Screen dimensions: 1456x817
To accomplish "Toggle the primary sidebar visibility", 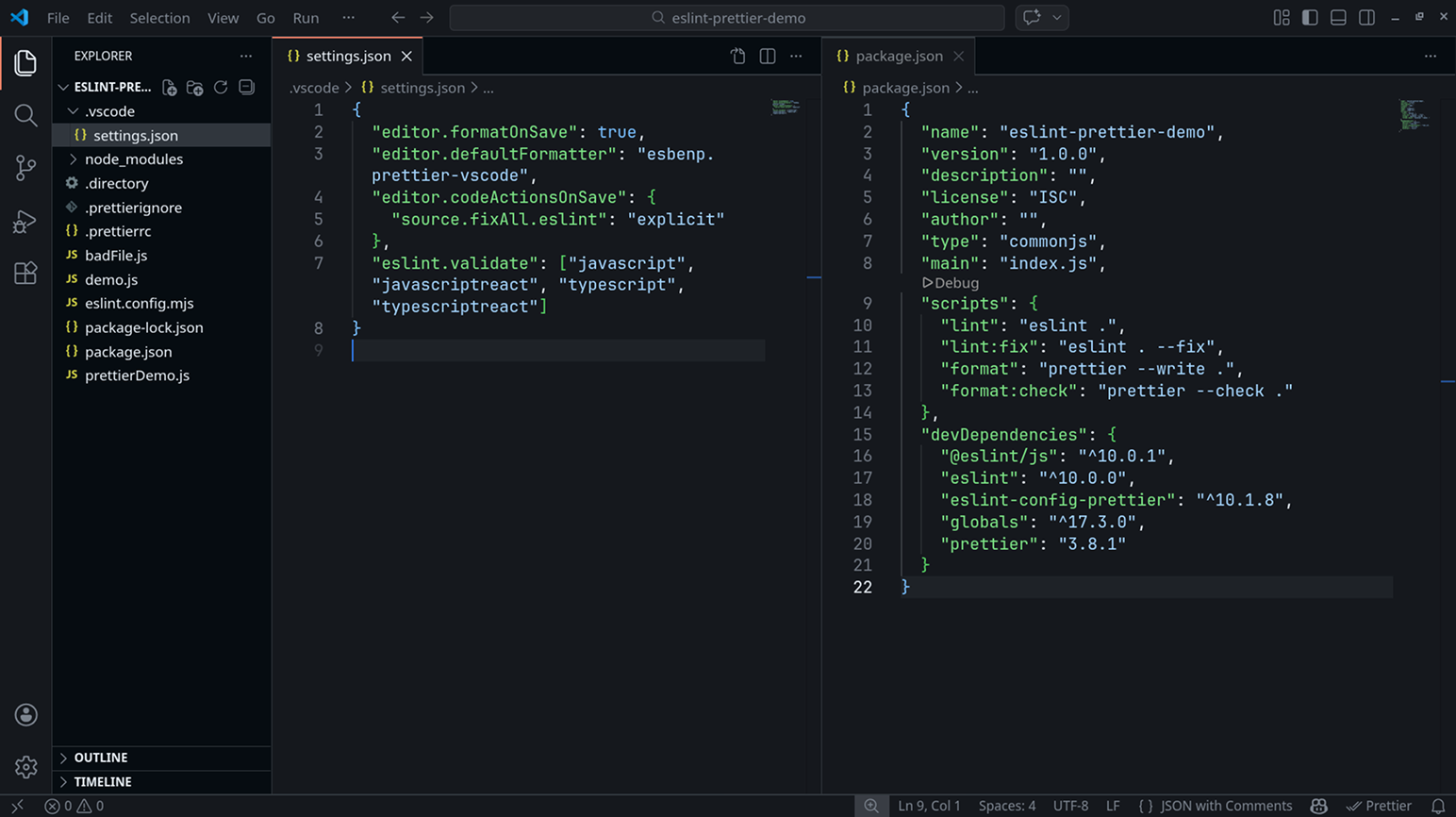I will (1310, 17).
